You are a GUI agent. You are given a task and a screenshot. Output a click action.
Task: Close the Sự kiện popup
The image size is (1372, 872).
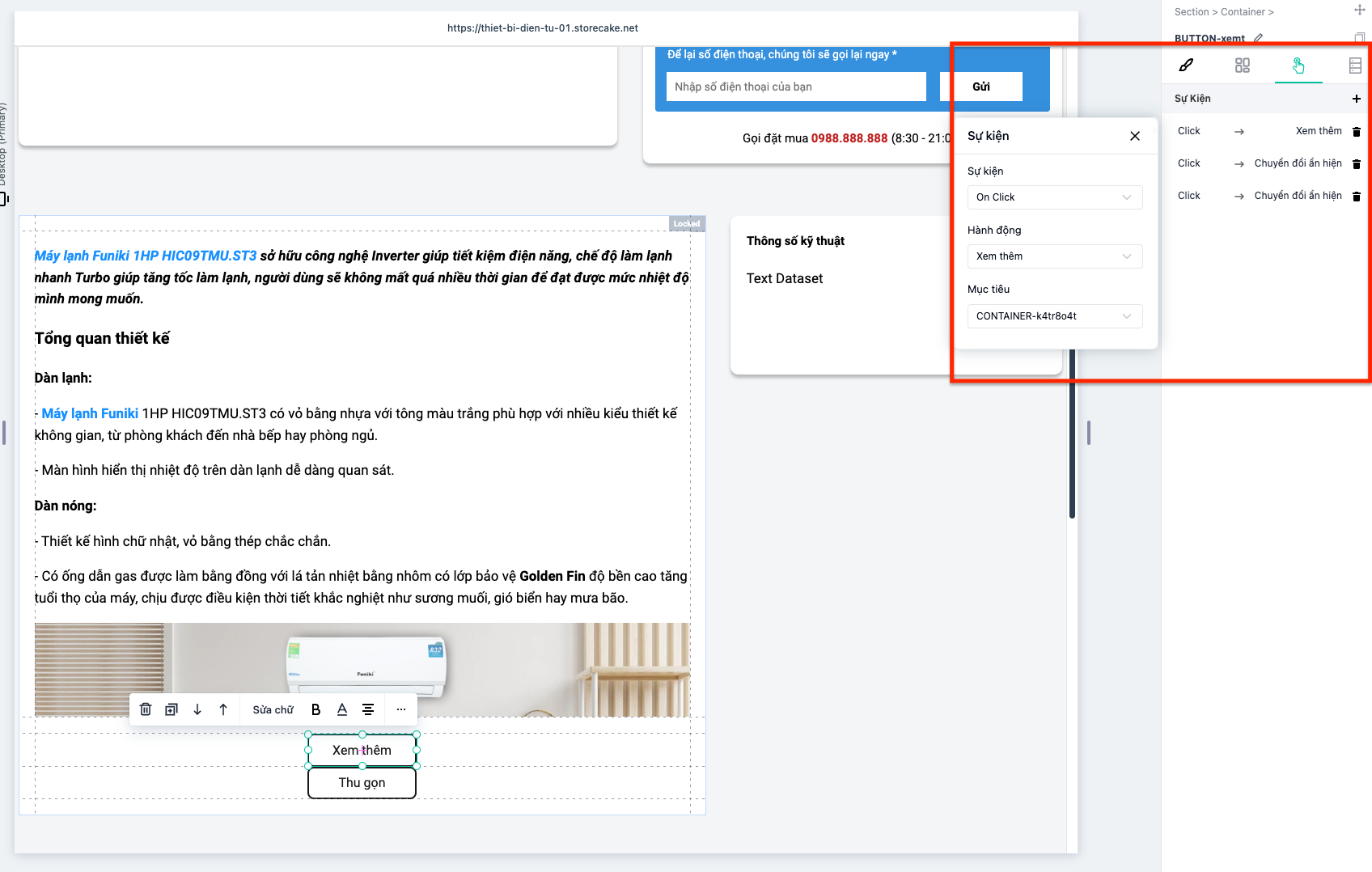click(x=1135, y=136)
